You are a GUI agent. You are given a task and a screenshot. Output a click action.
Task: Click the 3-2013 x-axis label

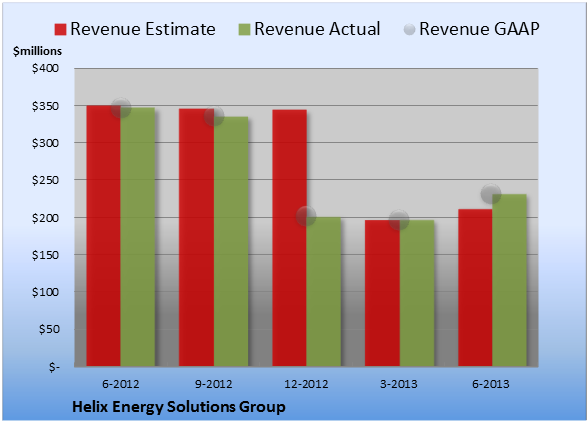pyautogui.click(x=399, y=384)
